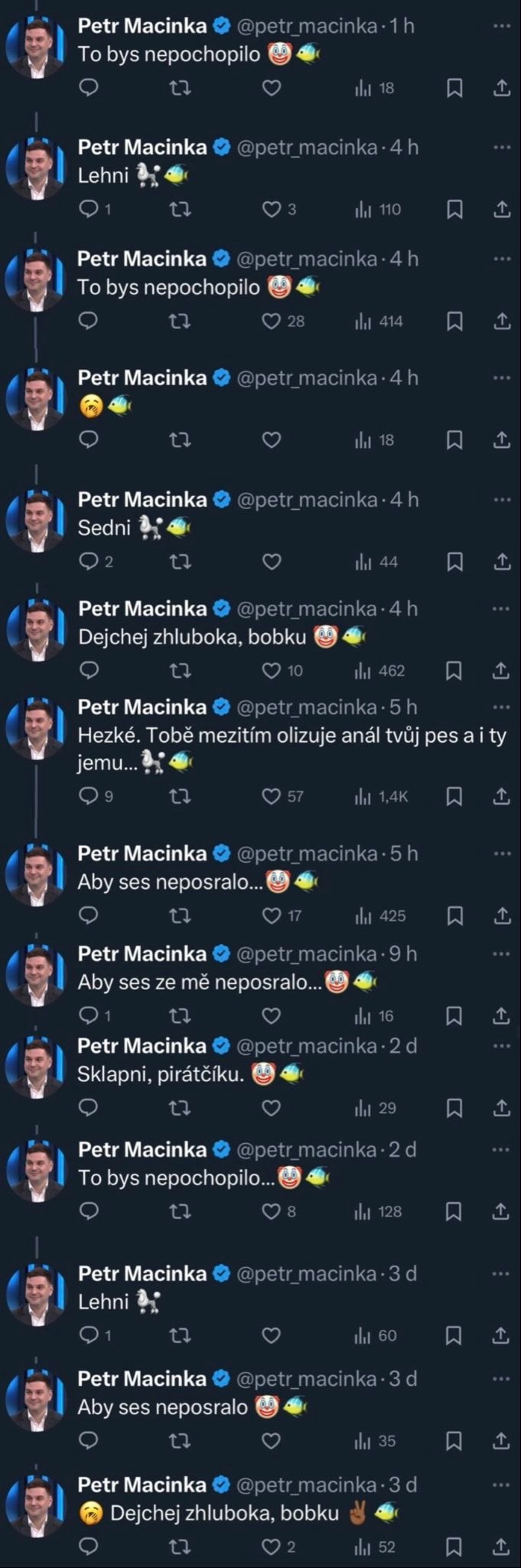Open more menu on 'Hezké. Tobě mezitím' tweet
521x1568 pixels.
click(501, 707)
